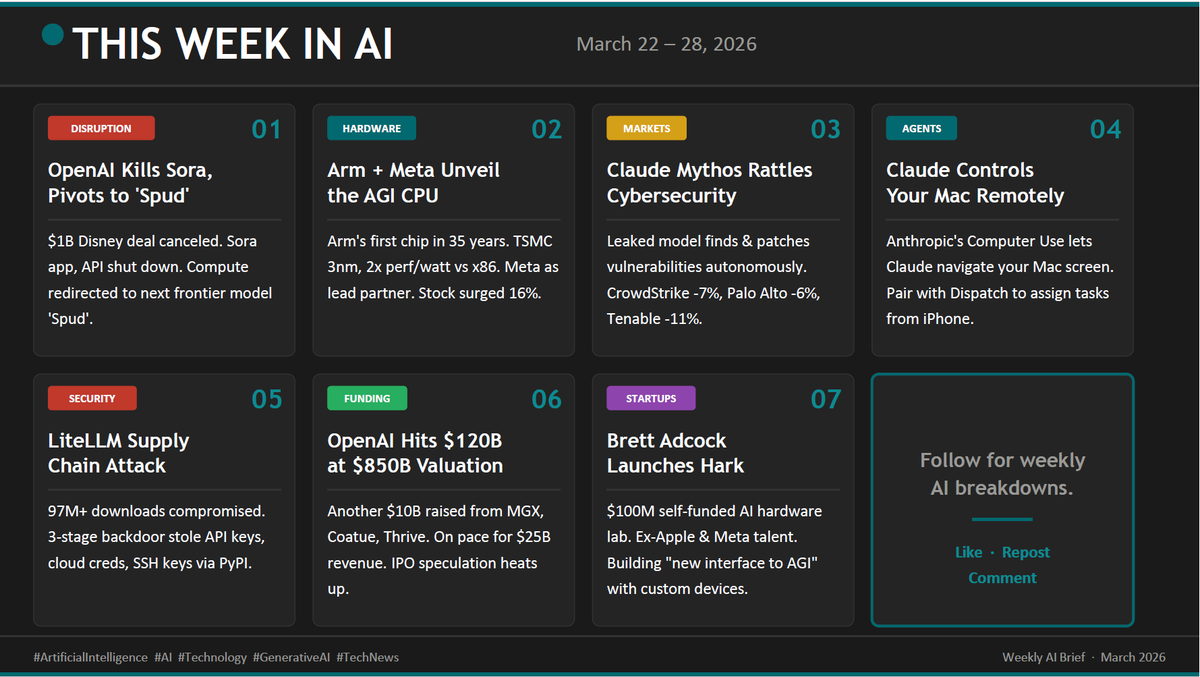Viewport: 1200px width, 677px height.
Task: Click the date March 22 – 28, 2026
Action: (x=666, y=44)
